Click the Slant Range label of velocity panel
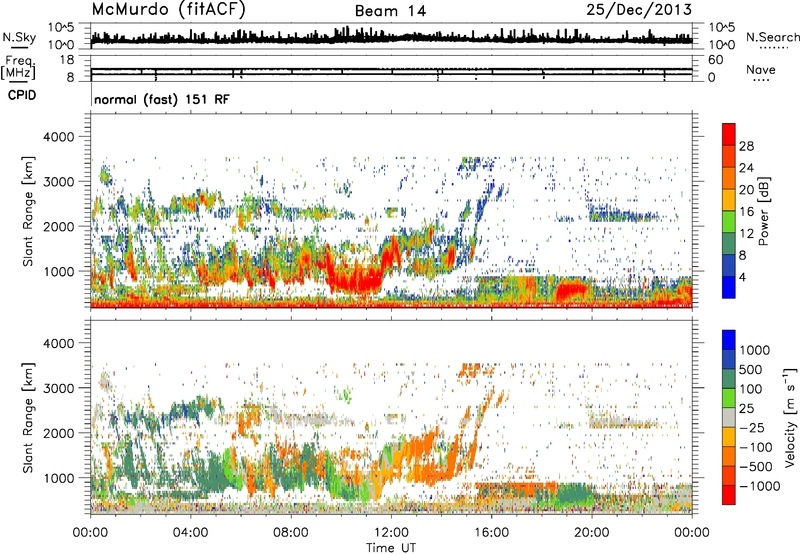The image size is (800, 554). (28, 417)
